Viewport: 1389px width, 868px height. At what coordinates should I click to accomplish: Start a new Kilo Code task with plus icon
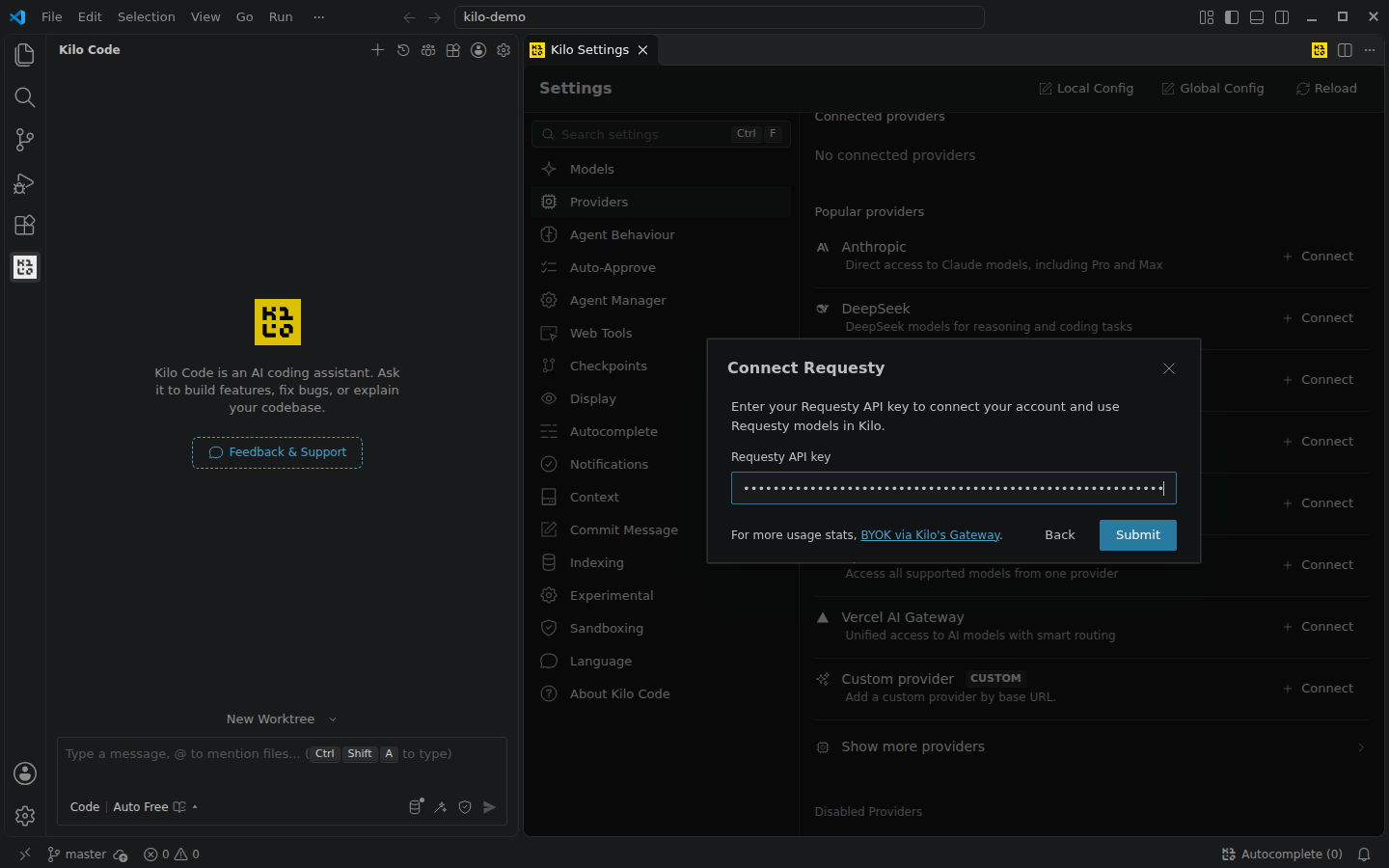coord(377,50)
